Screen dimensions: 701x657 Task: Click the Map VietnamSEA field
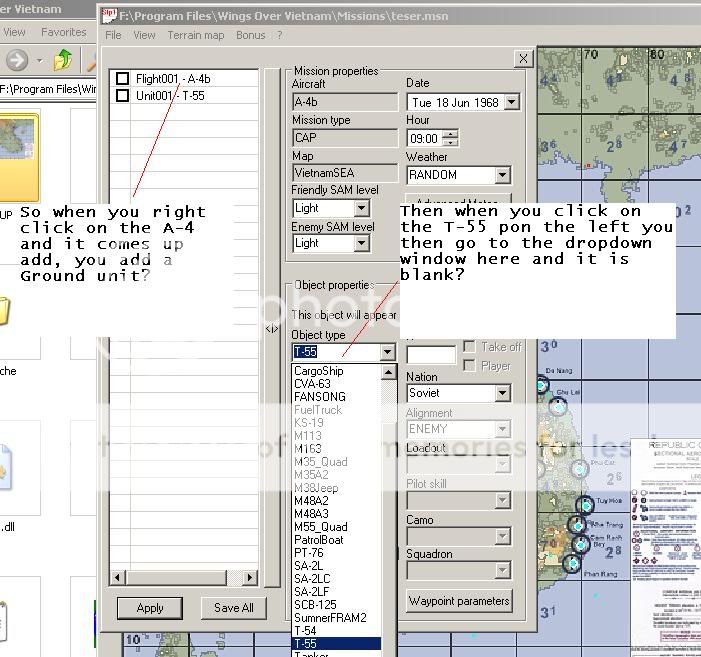pos(345,173)
